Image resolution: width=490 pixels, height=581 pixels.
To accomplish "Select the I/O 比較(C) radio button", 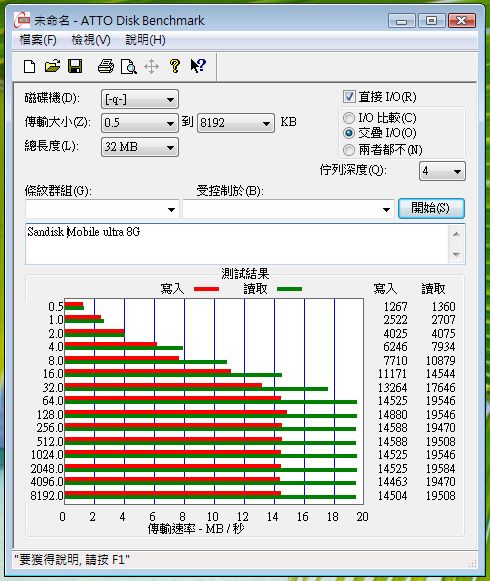I will coord(348,118).
